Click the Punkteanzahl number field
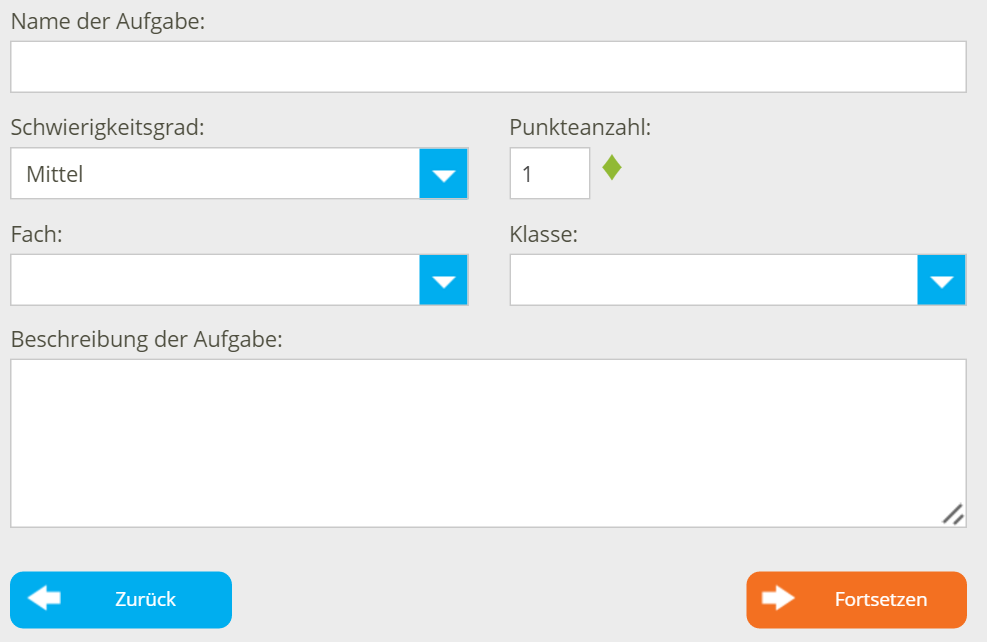The image size is (987, 642). pyautogui.click(x=549, y=174)
